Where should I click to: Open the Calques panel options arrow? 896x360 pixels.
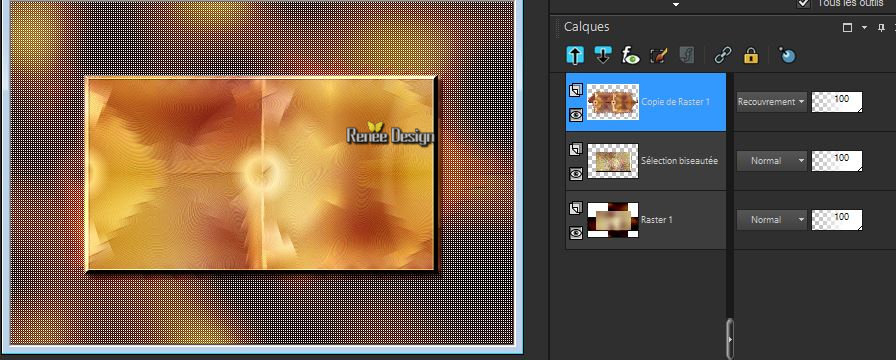click(x=864, y=27)
